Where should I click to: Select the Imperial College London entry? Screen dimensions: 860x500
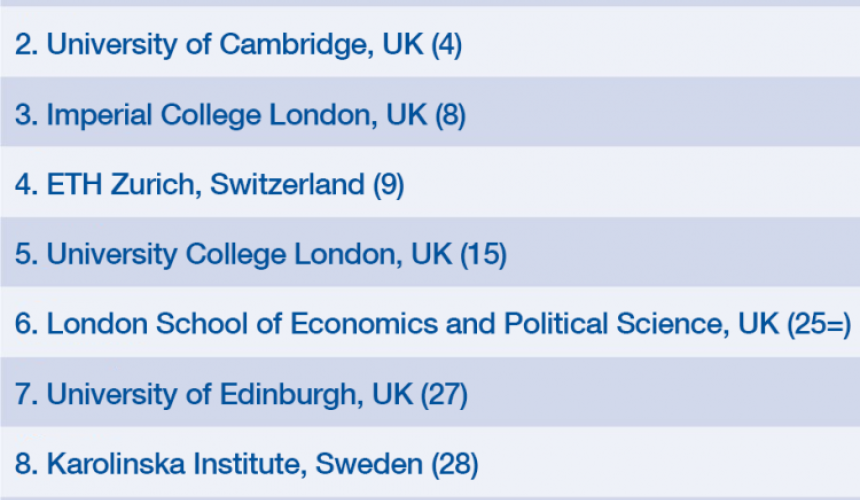tap(430, 112)
